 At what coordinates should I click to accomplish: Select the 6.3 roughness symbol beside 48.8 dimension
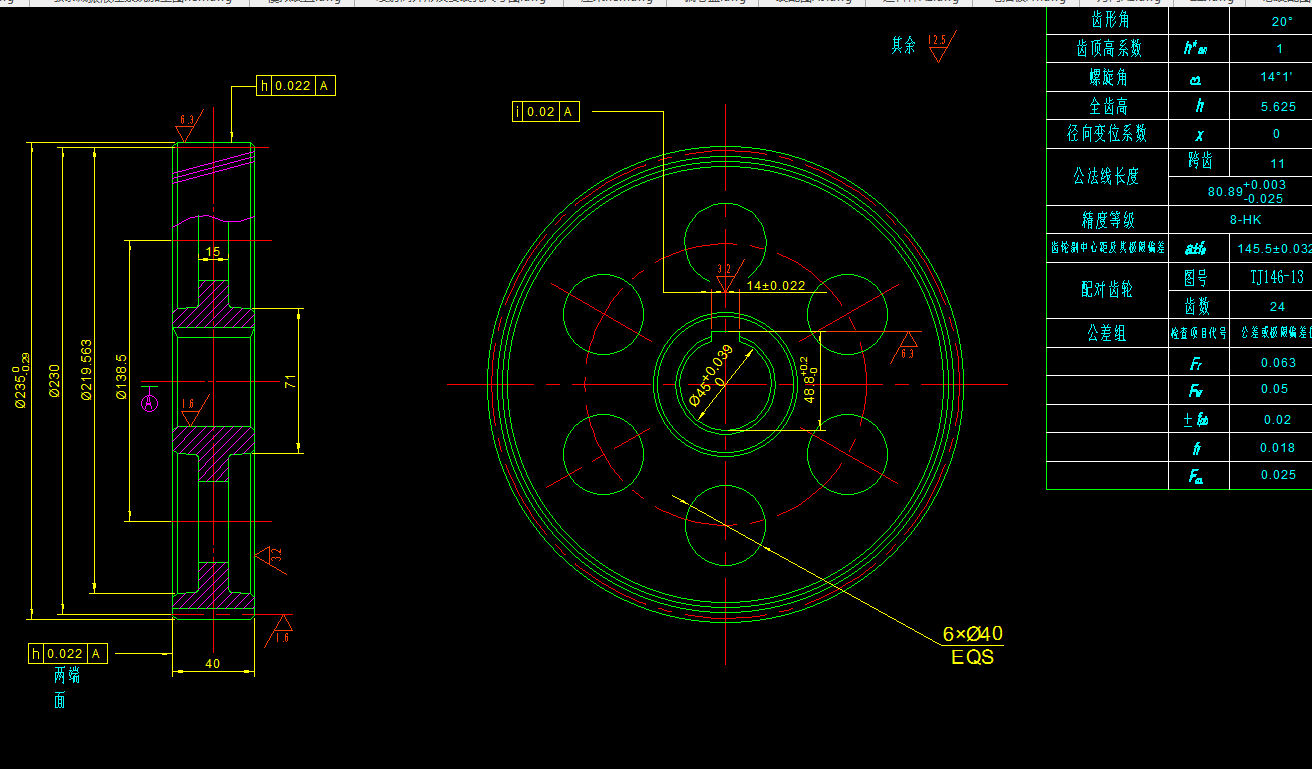(x=907, y=346)
